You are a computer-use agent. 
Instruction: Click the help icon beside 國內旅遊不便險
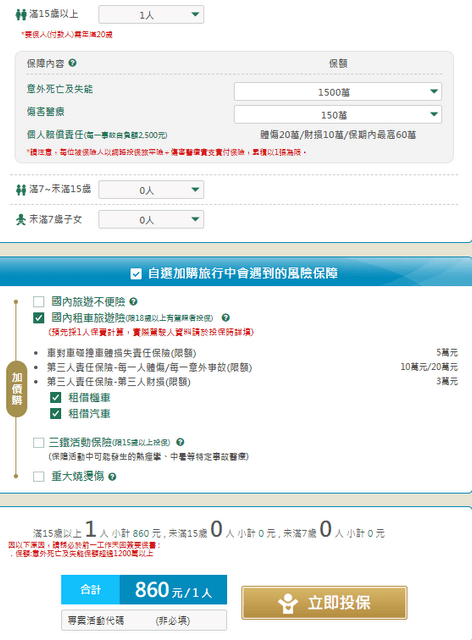(133, 302)
